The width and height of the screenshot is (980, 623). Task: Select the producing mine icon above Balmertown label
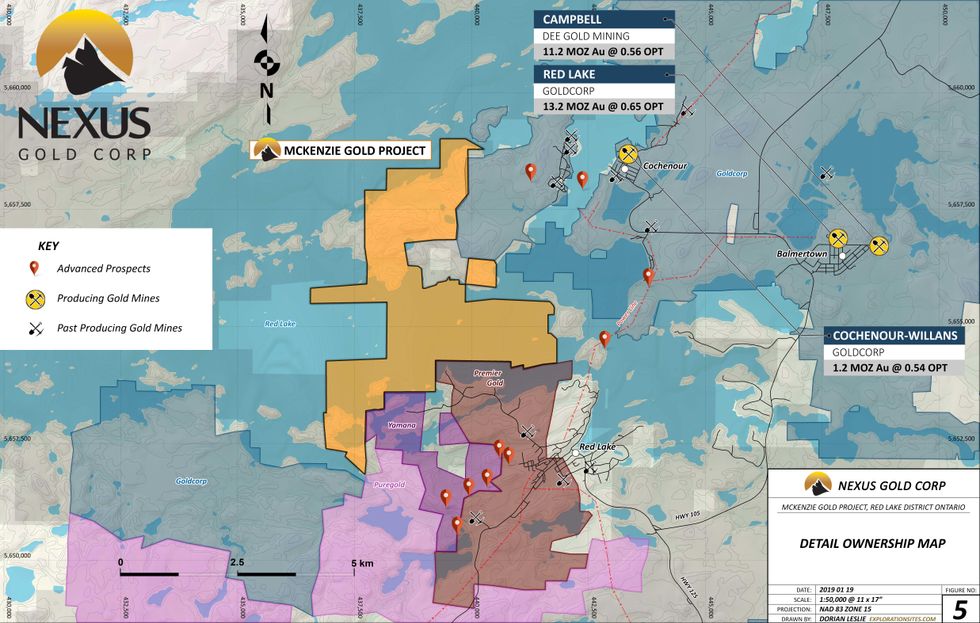coord(838,239)
